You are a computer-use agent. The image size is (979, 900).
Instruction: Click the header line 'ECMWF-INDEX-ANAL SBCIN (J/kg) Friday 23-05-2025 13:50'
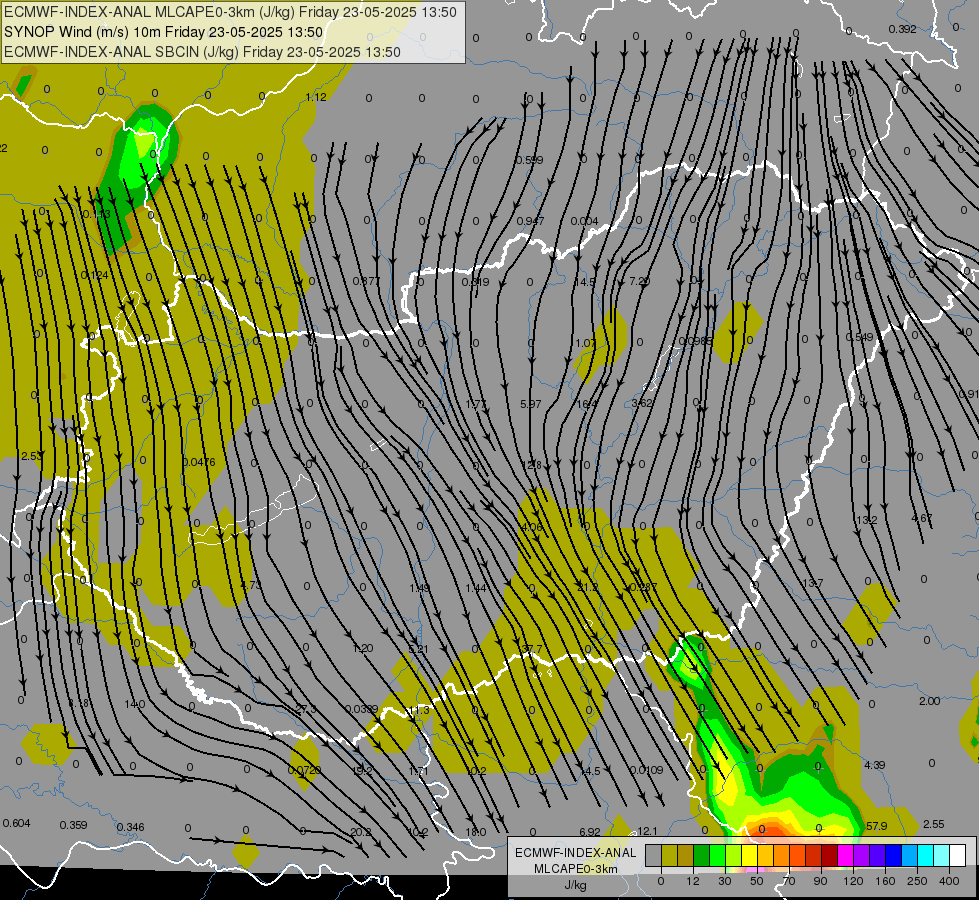coord(202,52)
